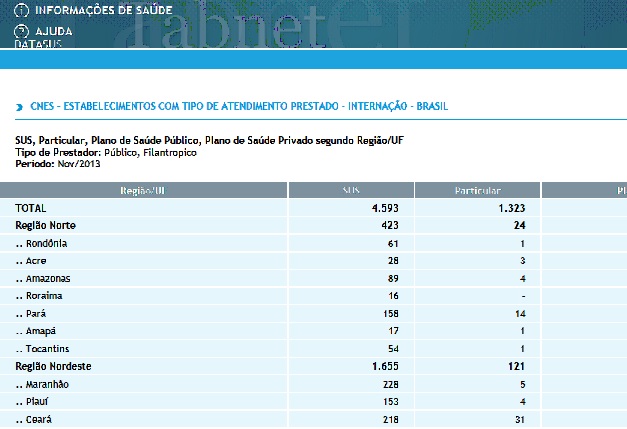
Task: Click the CNES Estabelecimentos page title
Action: click(239, 106)
